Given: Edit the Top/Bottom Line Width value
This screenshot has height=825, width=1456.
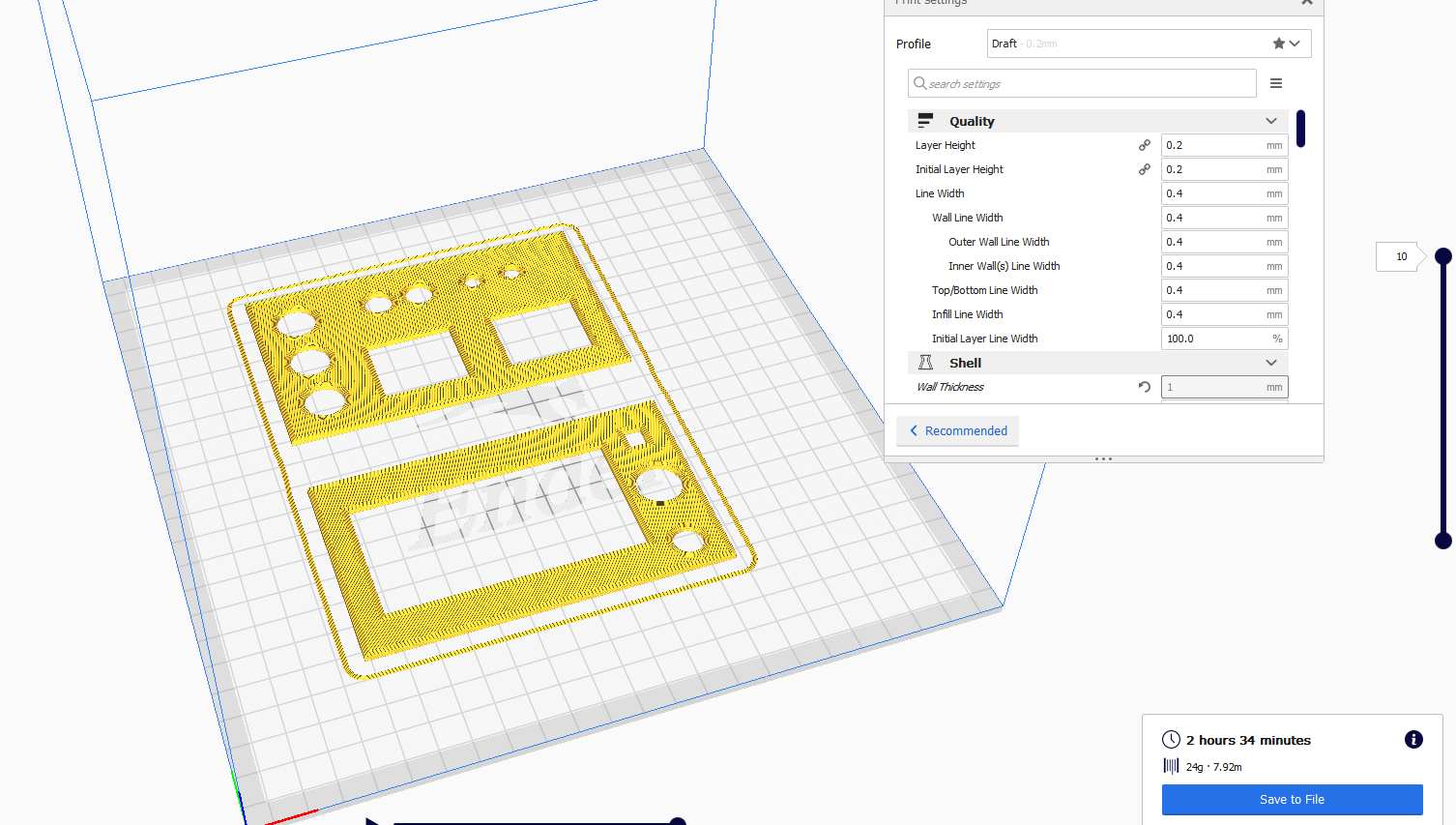Looking at the screenshot, I should click(x=1224, y=290).
